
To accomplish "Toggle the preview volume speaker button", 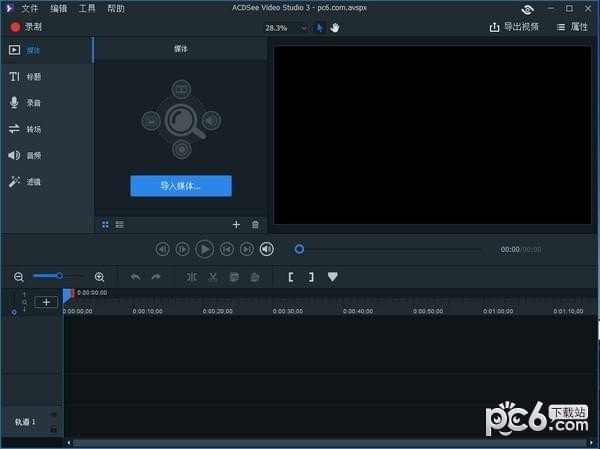I will 267,249.
